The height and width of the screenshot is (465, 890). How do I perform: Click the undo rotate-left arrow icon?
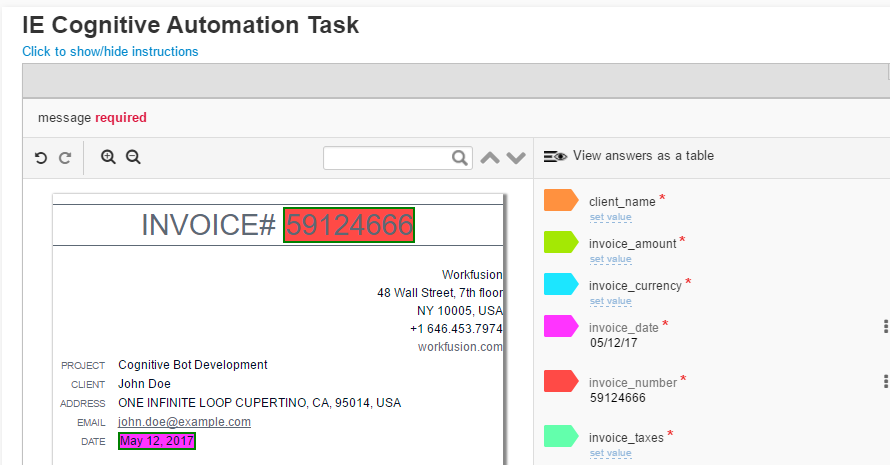click(41, 157)
